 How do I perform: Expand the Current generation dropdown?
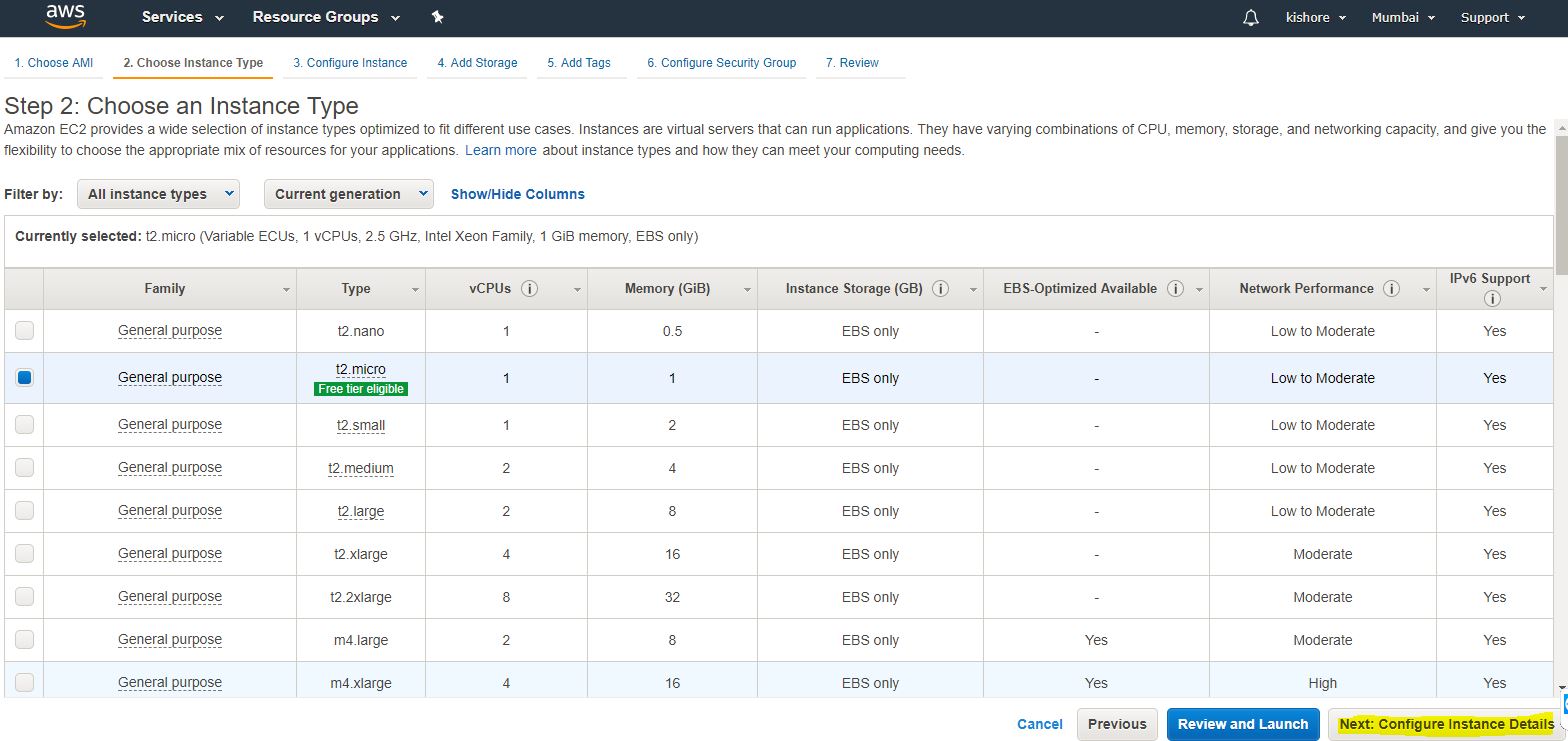click(348, 194)
